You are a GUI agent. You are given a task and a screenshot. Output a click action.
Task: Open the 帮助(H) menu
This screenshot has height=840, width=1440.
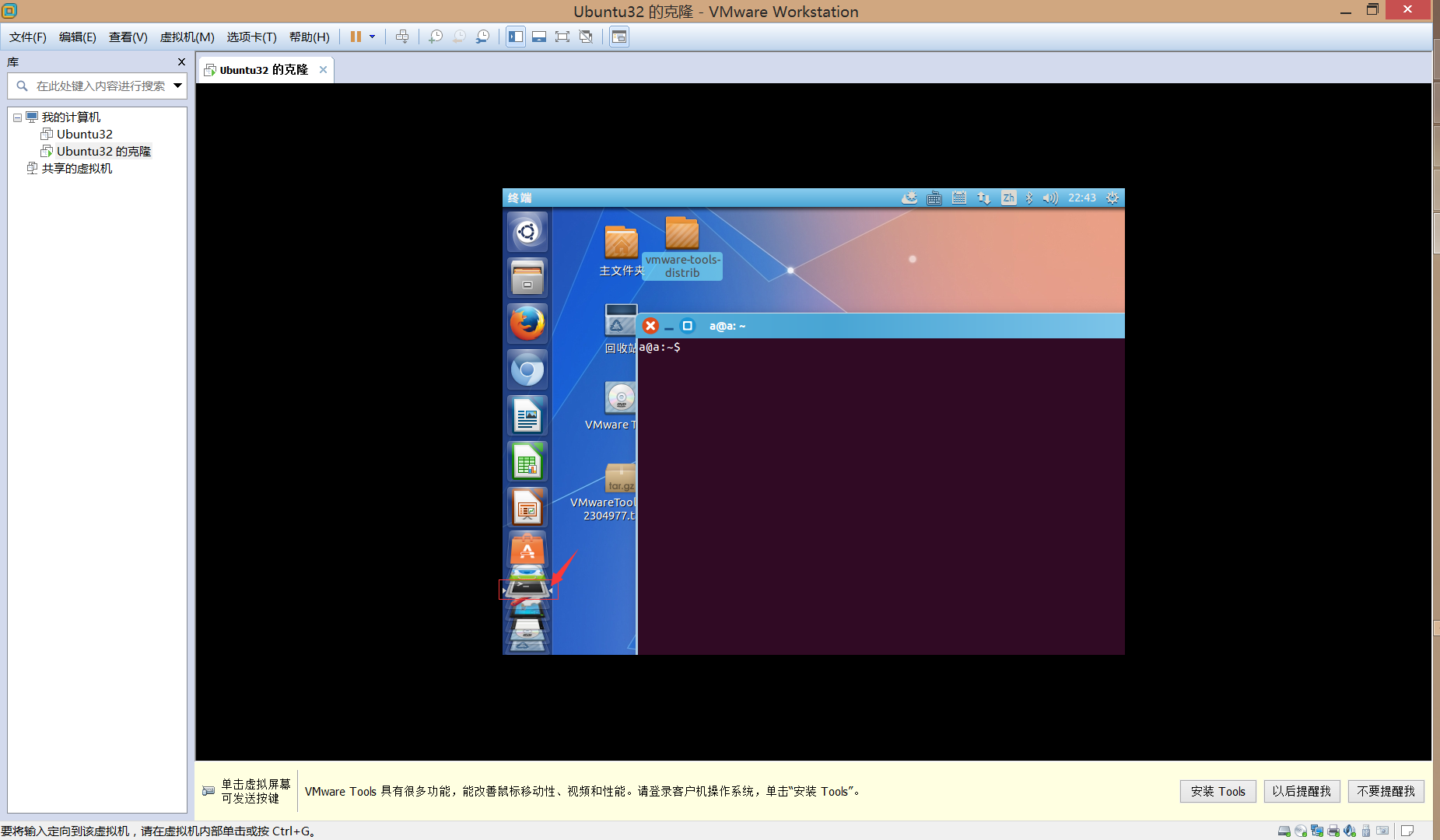(310, 37)
